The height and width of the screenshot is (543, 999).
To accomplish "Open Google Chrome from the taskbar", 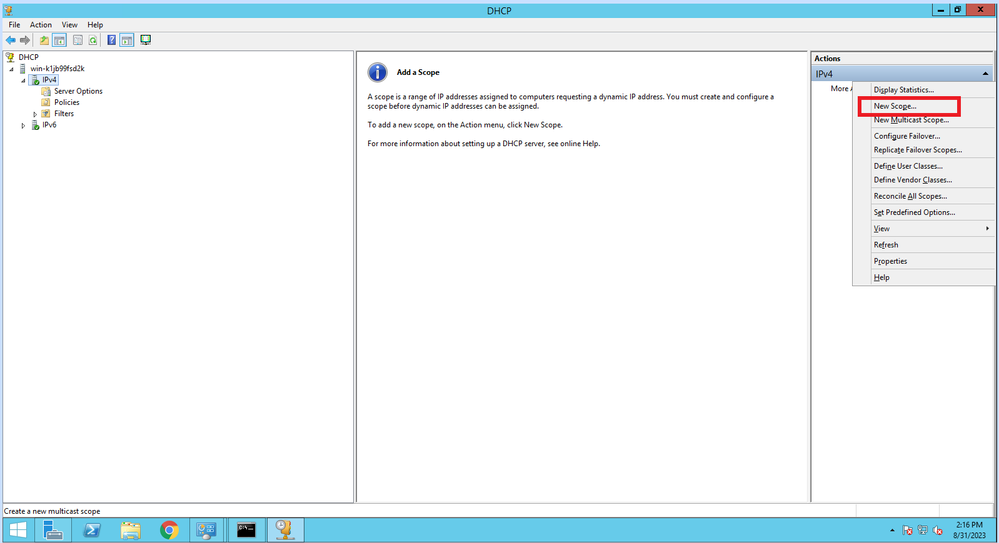I will pyautogui.click(x=169, y=530).
